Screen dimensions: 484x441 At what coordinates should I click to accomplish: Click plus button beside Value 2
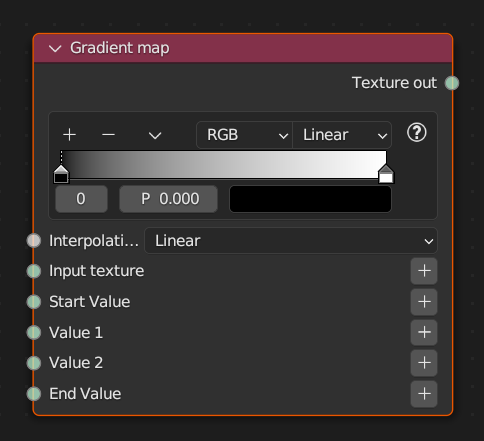[424, 363]
